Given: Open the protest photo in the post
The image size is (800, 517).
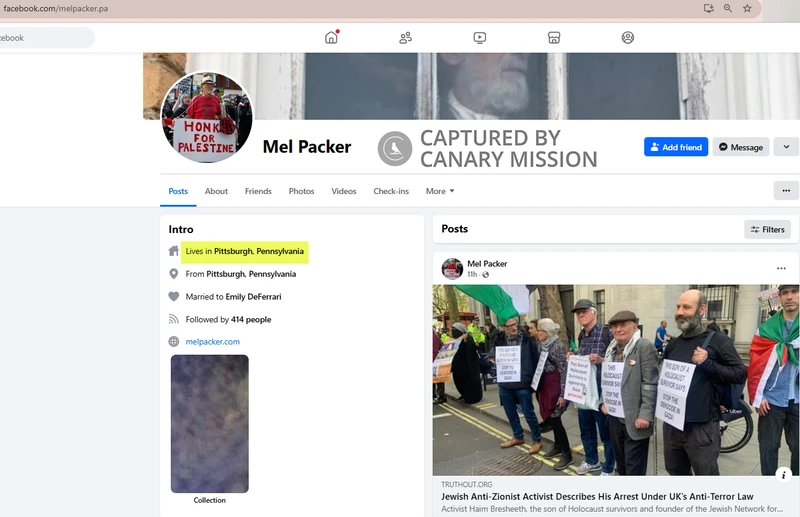Looking at the screenshot, I should [x=616, y=380].
